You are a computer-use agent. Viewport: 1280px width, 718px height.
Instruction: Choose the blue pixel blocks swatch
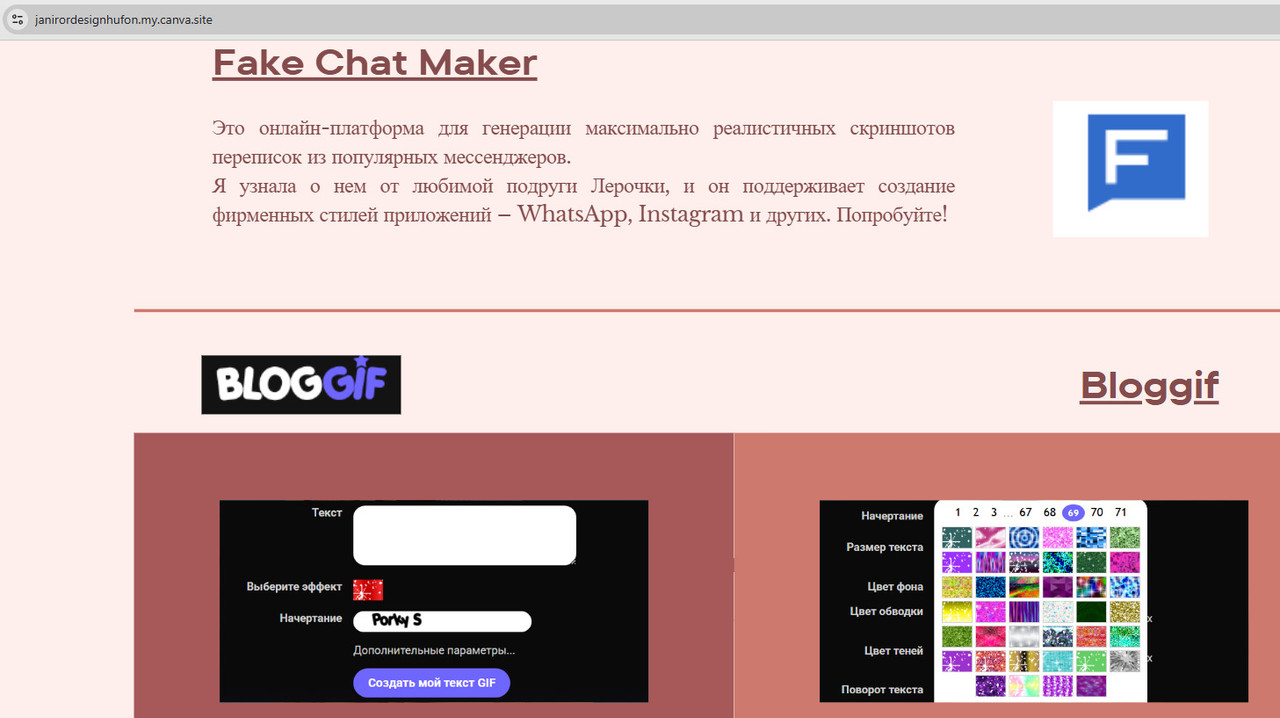1091,538
